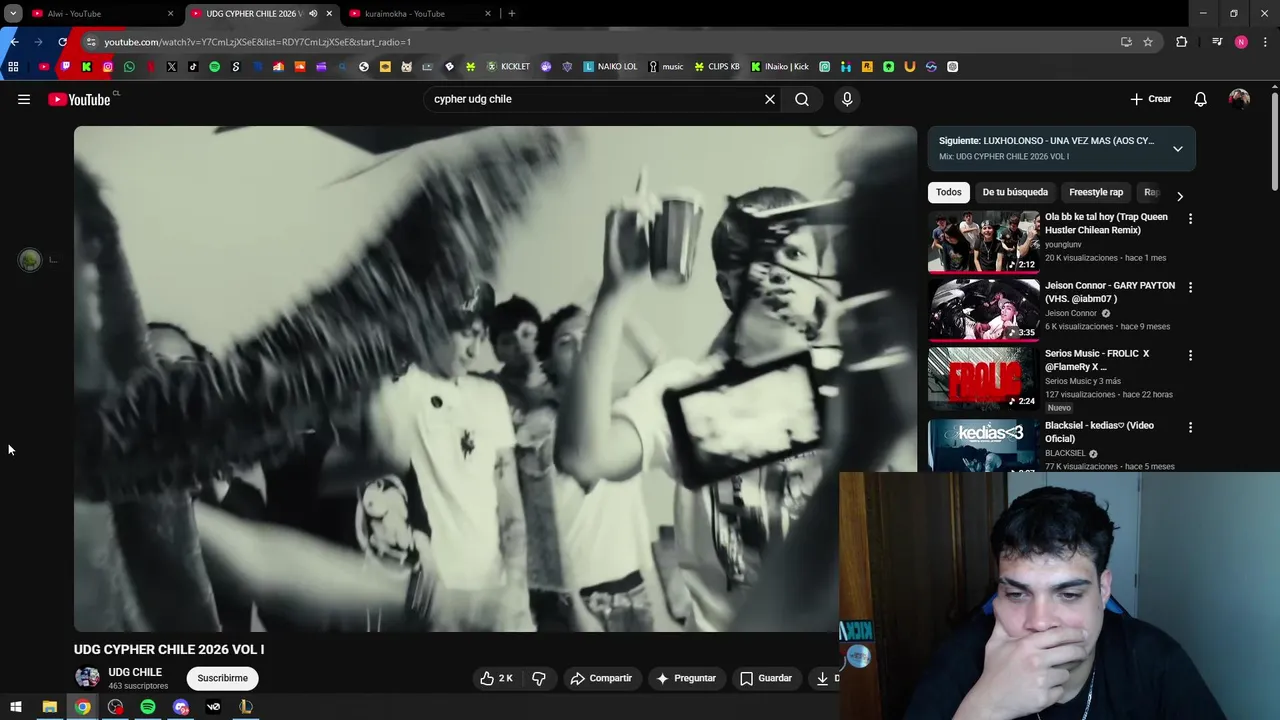Reload the page
The image size is (1280, 720).
click(x=62, y=42)
